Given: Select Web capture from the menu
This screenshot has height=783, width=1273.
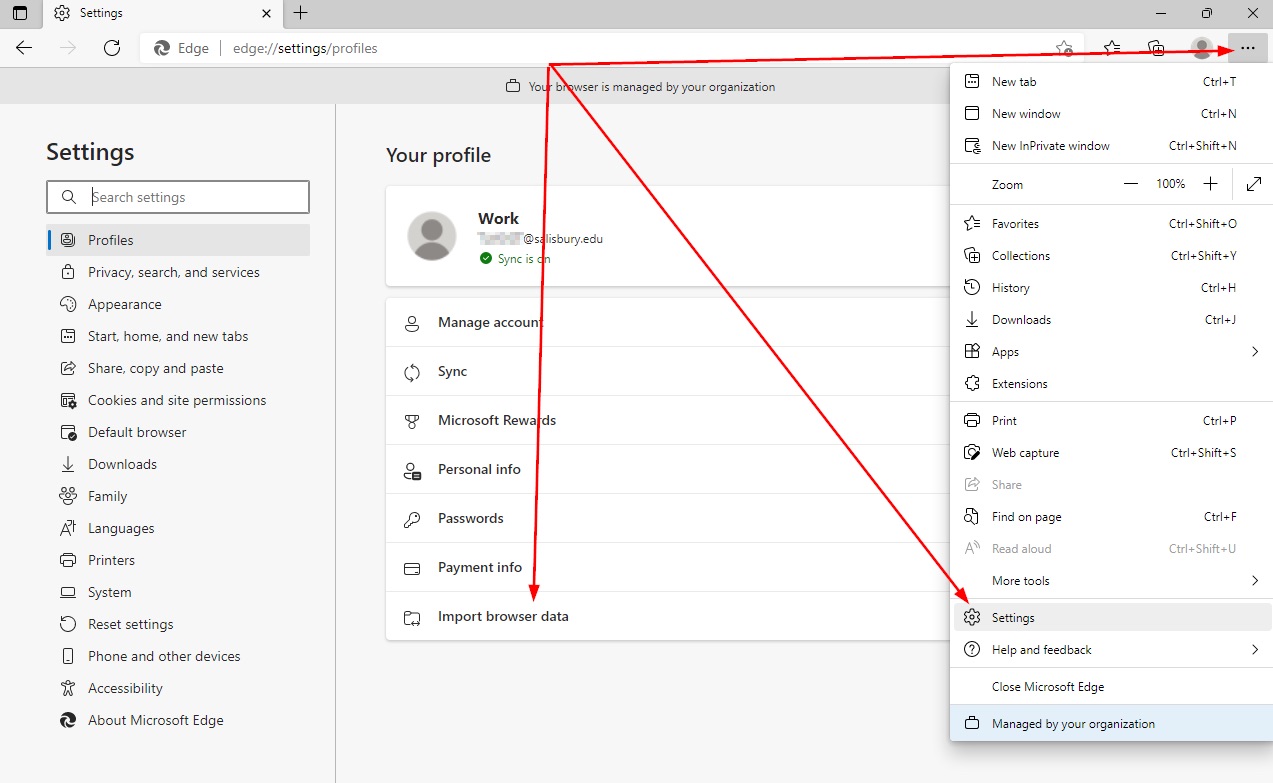Looking at the screenshot, I should tap(1024, 452).
